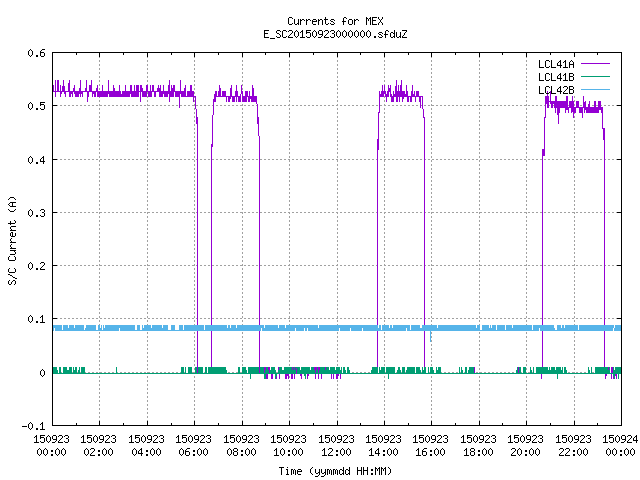Viewport: 640px width, 480px height.
Task: Click the 150923 22:00 x-axis tick label
Action: point(573,445)
